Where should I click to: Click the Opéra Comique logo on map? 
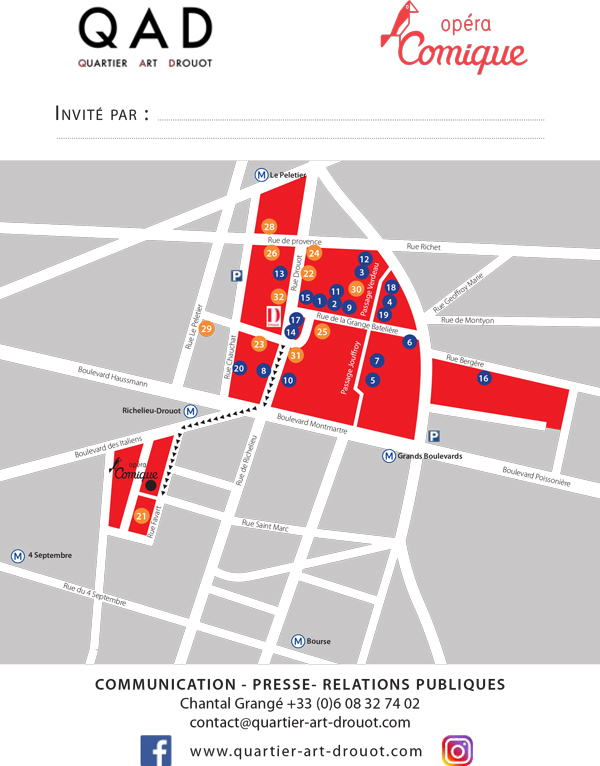134,469
